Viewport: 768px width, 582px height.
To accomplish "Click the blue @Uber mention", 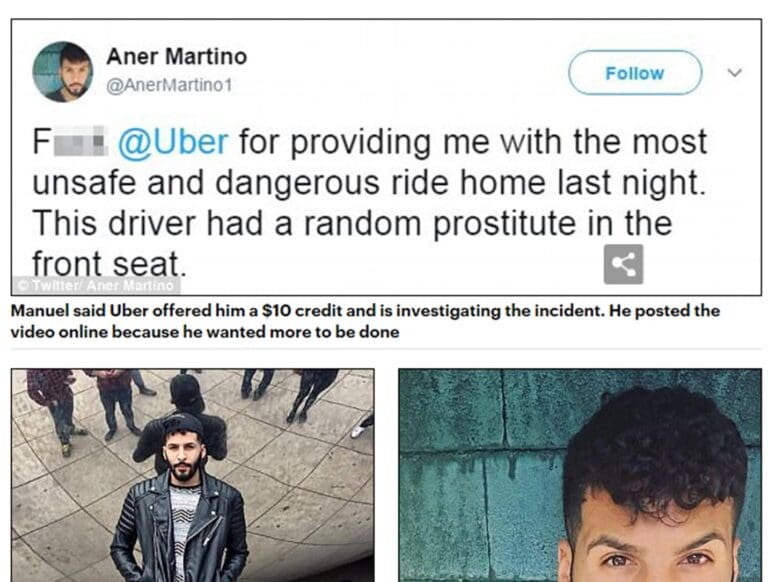I will coord(173,142).
